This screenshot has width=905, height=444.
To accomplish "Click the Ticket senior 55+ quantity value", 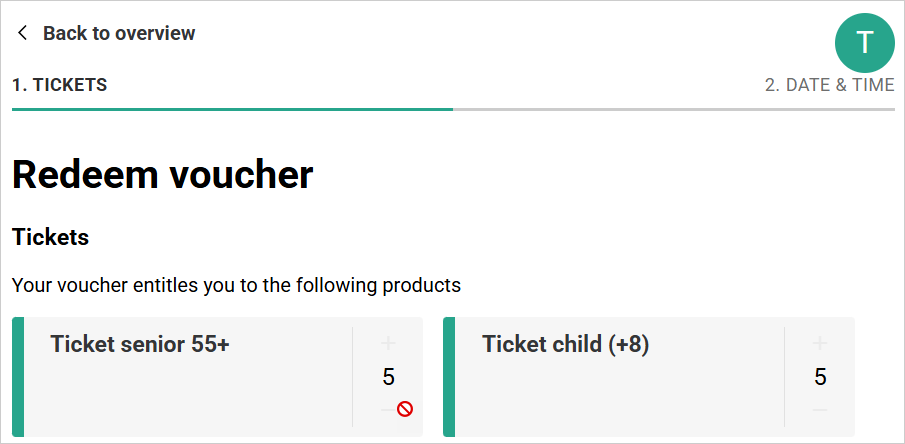I will click(389, 377).
